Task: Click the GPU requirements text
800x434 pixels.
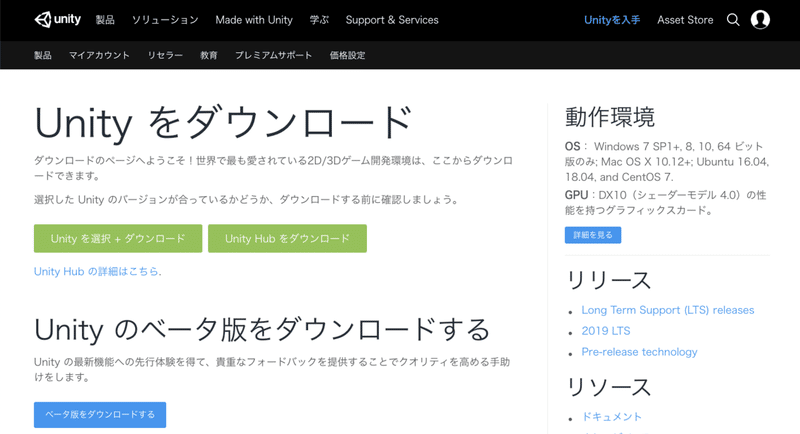Action: point(665,202)
